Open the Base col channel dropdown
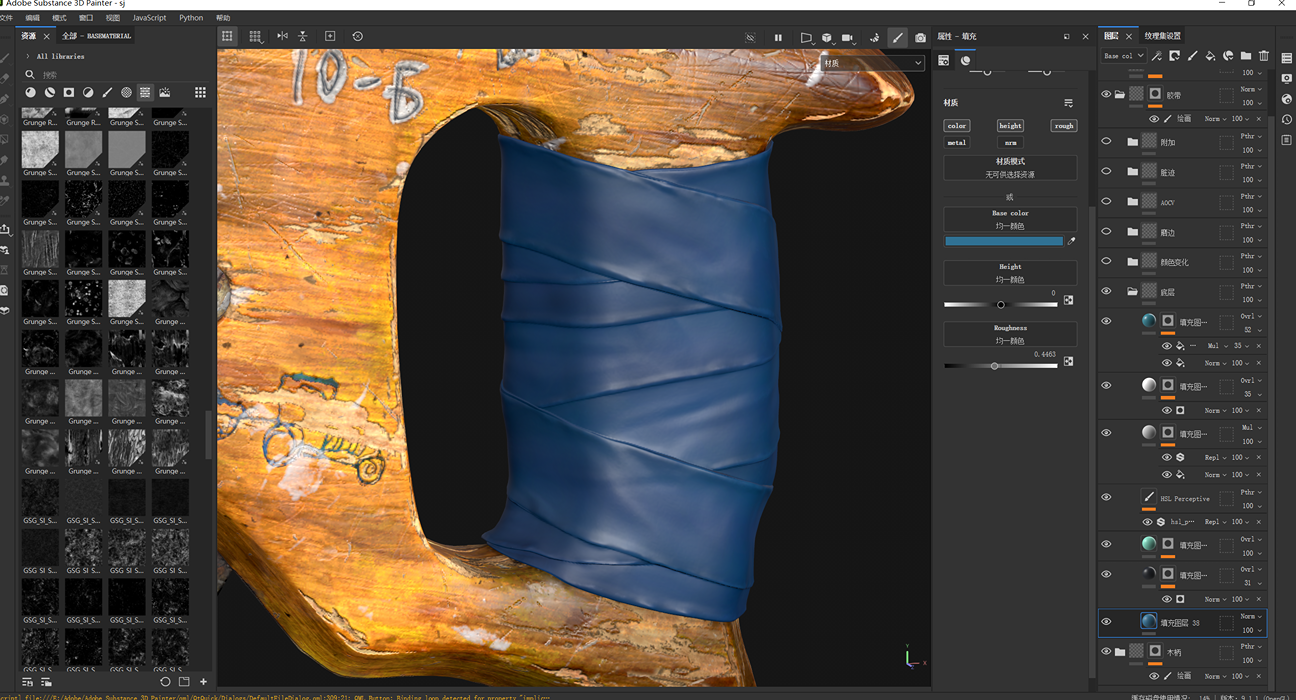Image resolution: width=1296 pixels, height=700 pixels. tap(1123, 56)
